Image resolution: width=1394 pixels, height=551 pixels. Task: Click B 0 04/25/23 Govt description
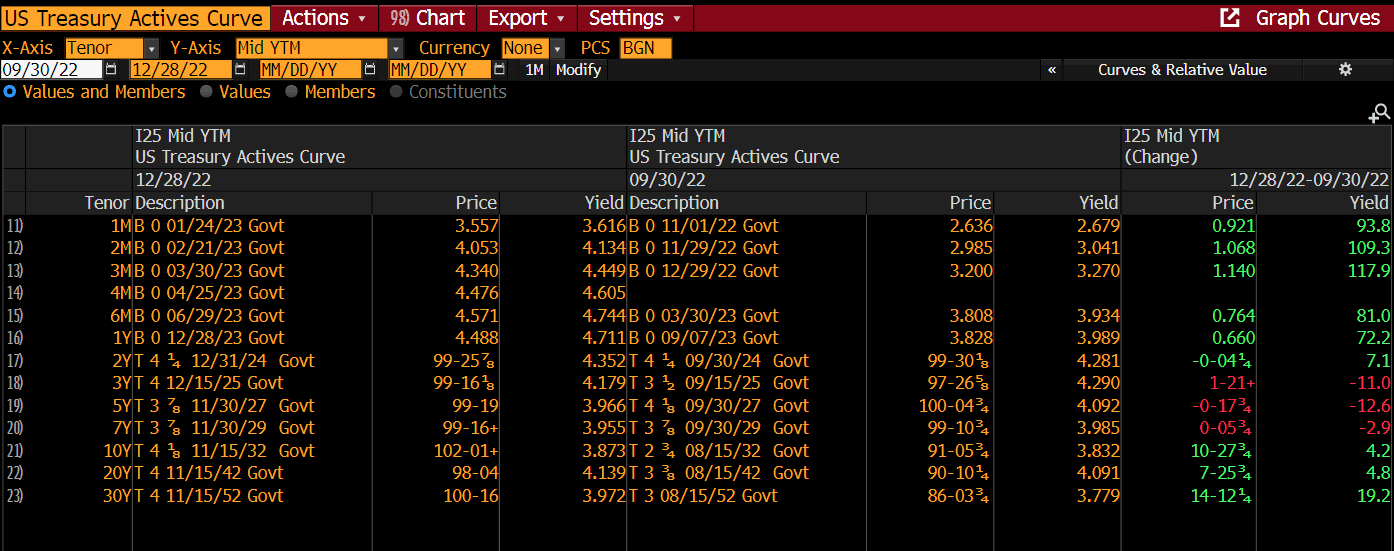coord(210,293)
